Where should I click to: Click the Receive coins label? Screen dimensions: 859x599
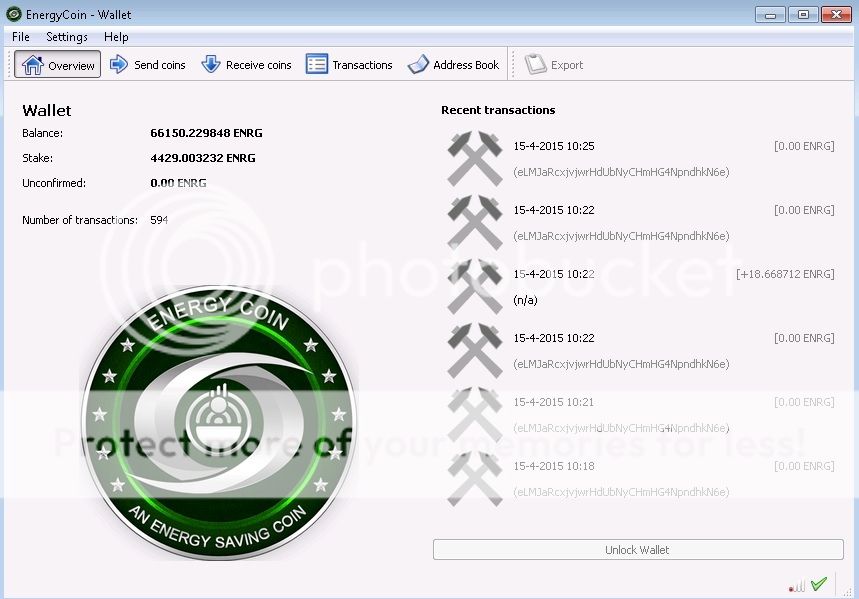click(258, 65)
